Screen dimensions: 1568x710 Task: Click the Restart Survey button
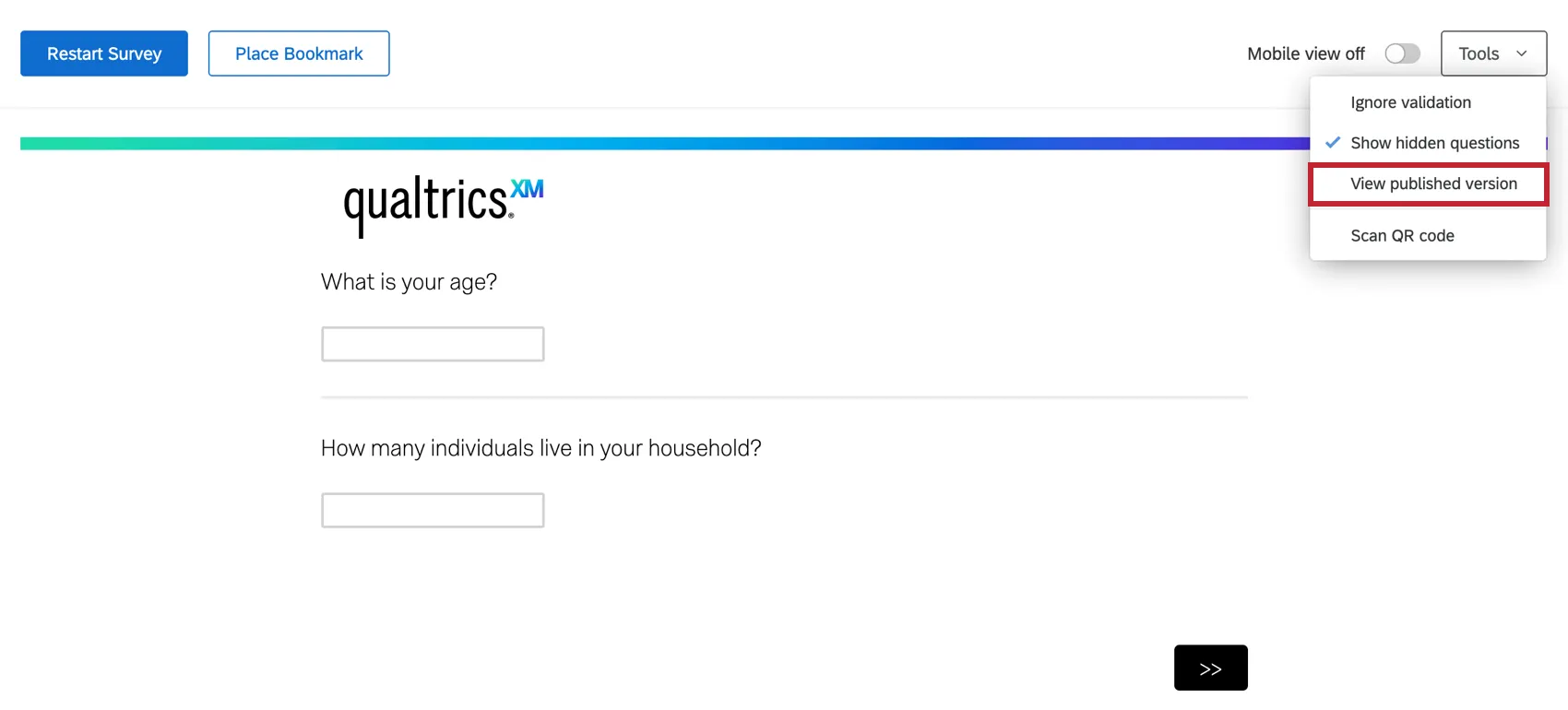(103, 53)
